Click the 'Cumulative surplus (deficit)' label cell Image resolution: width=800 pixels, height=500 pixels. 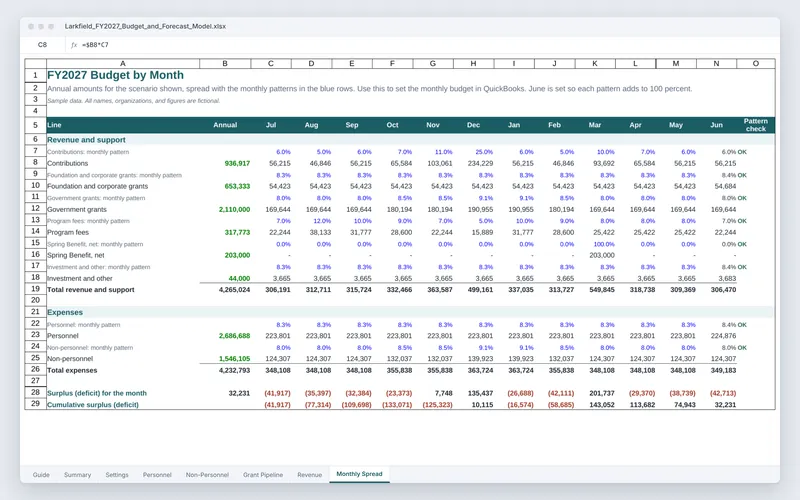click(93, 405)
